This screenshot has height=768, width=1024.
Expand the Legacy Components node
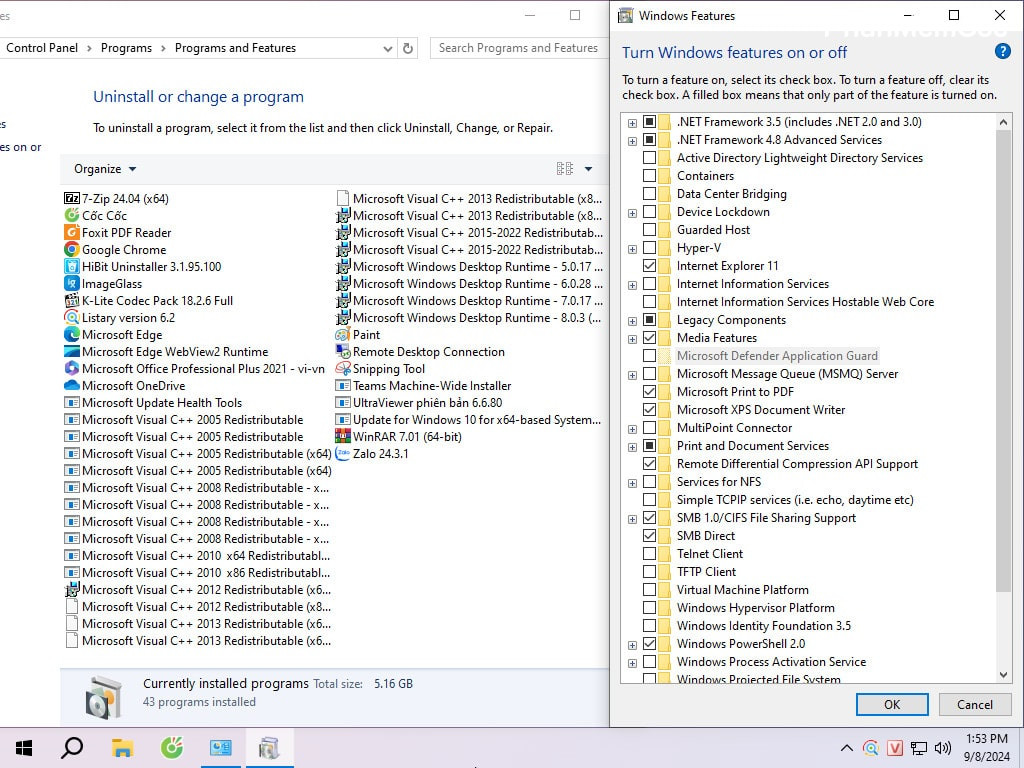632,320
